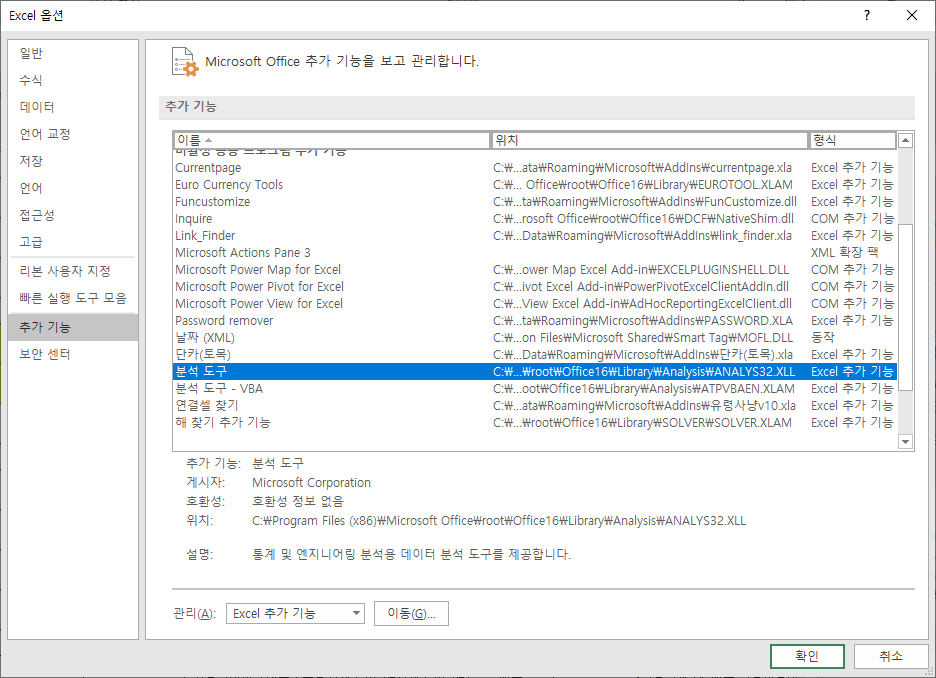
Task: Click the Help question mark icon
Action: (x=867, y=16)
